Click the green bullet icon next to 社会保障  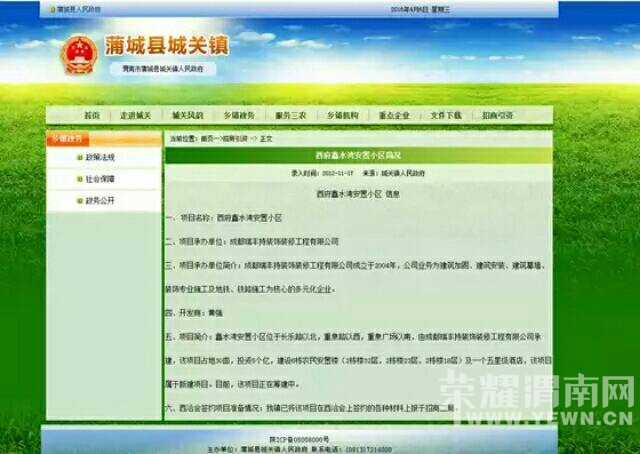80,179
